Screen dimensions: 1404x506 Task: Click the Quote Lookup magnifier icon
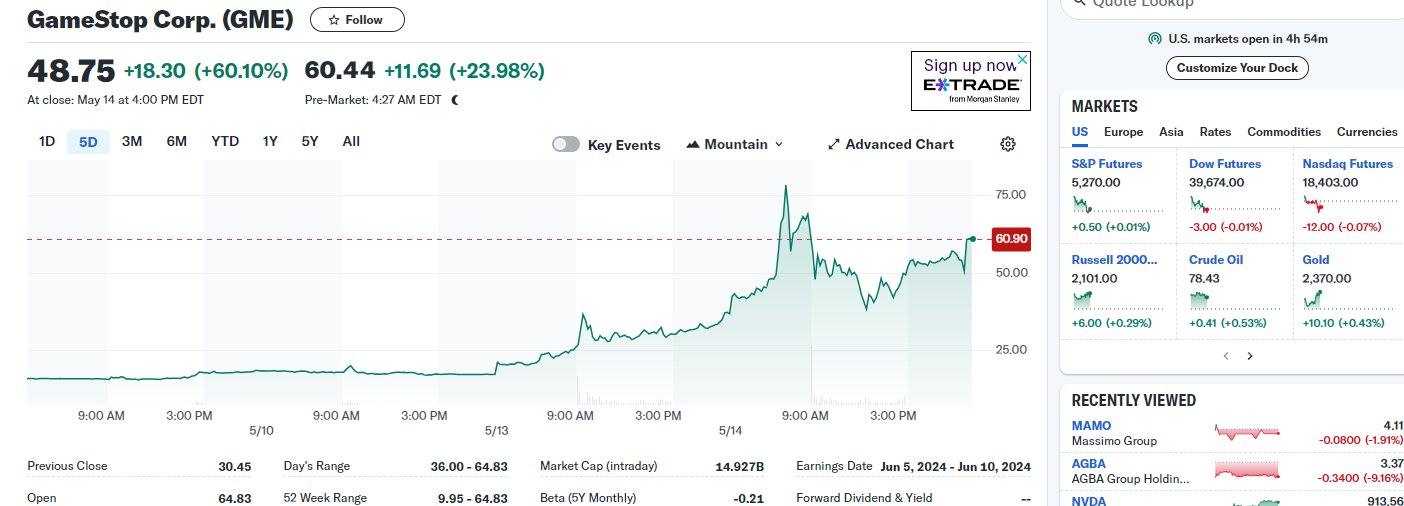pyautogui.click(x=1078, y=4)
